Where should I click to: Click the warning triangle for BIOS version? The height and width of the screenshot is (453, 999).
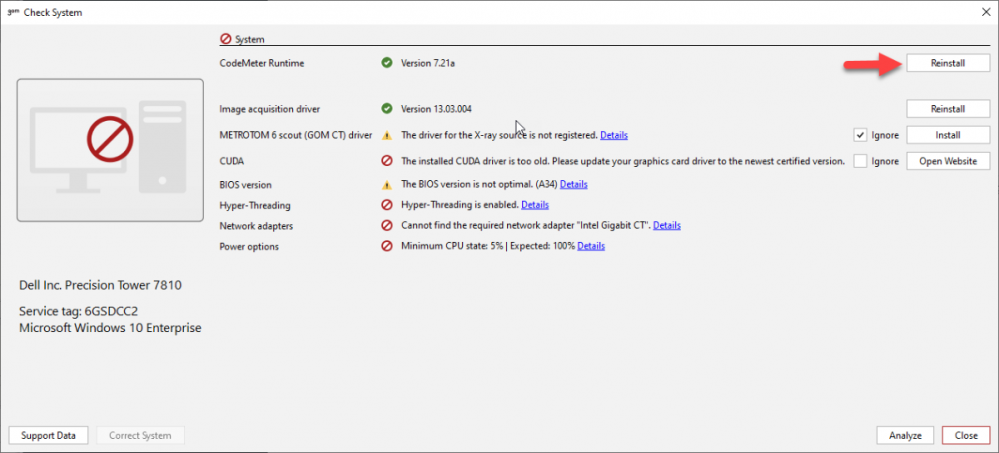[x=386, y=185]
